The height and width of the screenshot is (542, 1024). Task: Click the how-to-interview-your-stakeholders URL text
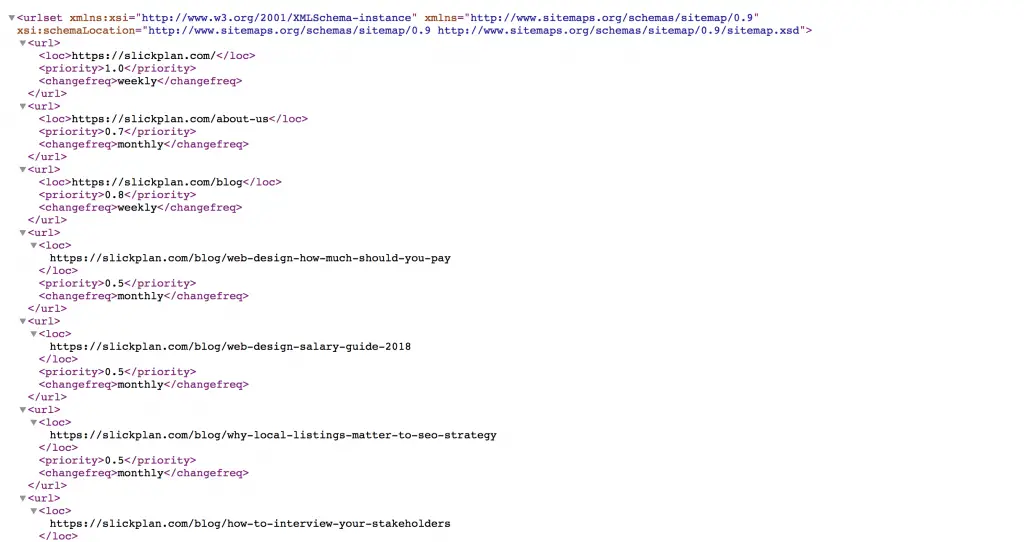click(250, 524)
